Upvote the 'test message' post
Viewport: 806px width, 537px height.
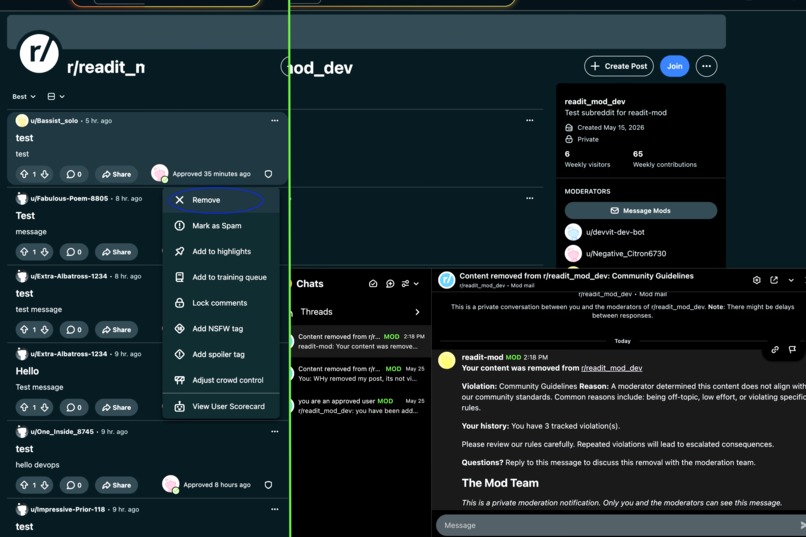click(x=24, y=329)
